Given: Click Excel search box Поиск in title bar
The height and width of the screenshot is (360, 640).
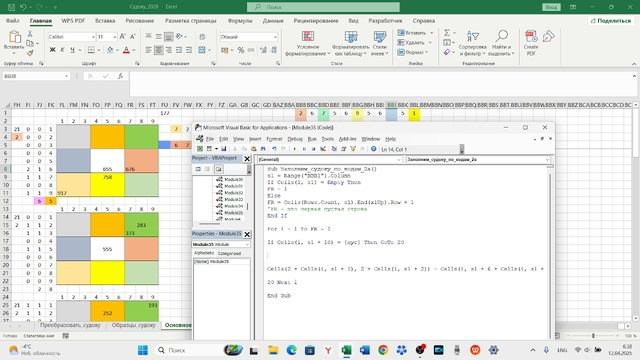Looking at the screenshot, I should [323, 7].
